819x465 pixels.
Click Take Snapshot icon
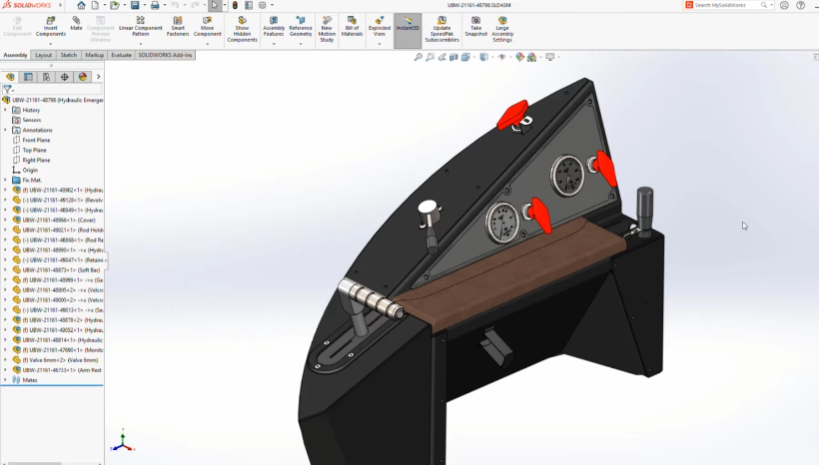476,27
